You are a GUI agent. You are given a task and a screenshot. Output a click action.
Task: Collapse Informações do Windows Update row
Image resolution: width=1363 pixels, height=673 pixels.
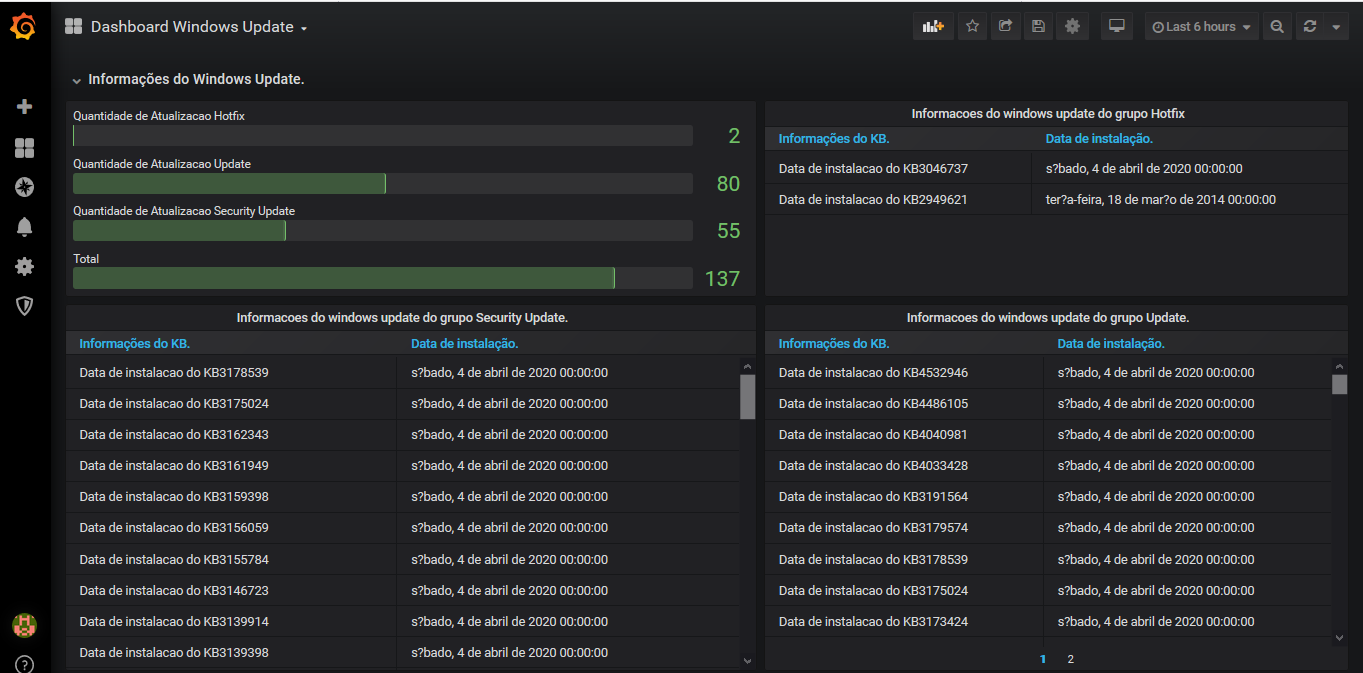(x=188, y=79)
